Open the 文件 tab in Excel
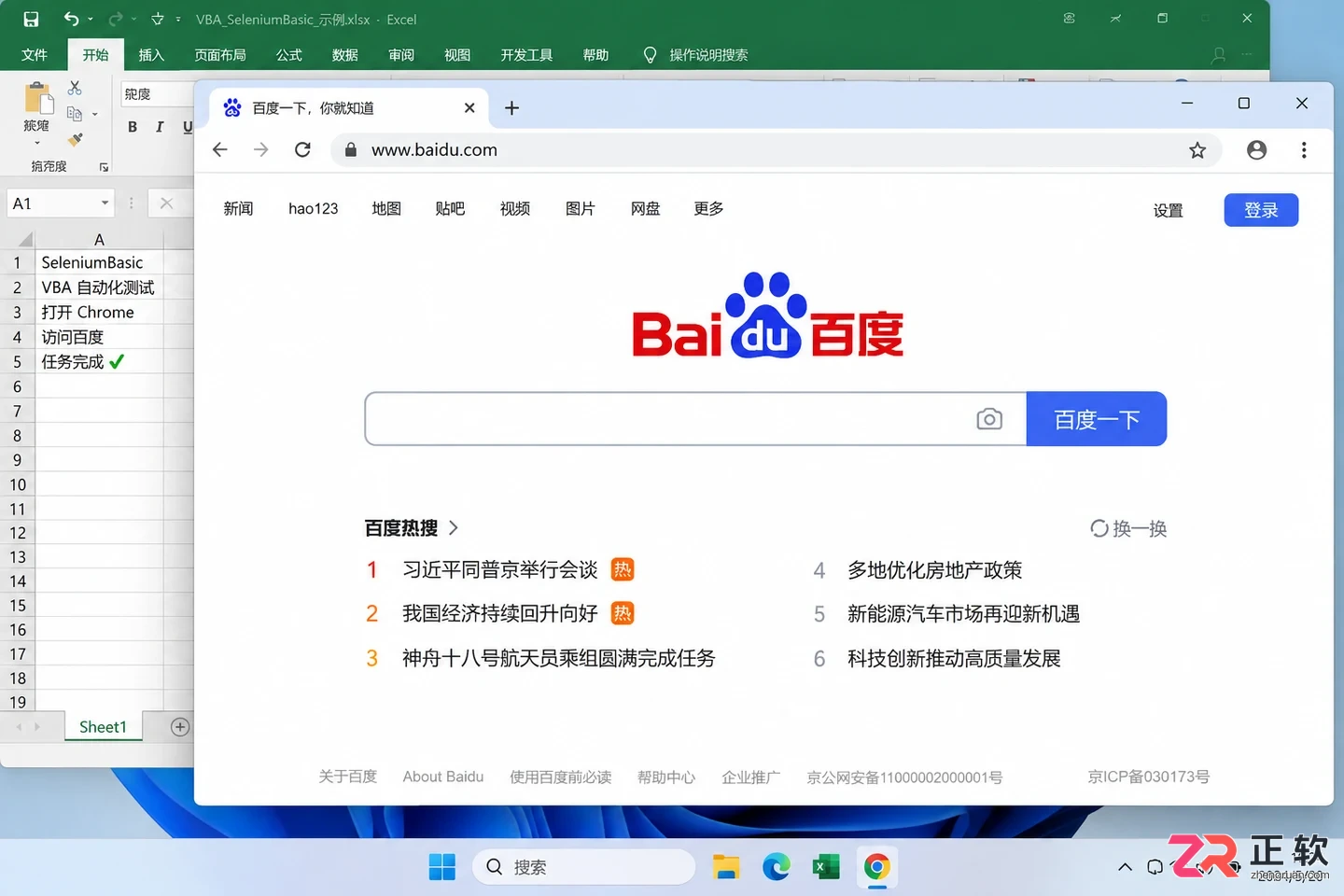 35,55
